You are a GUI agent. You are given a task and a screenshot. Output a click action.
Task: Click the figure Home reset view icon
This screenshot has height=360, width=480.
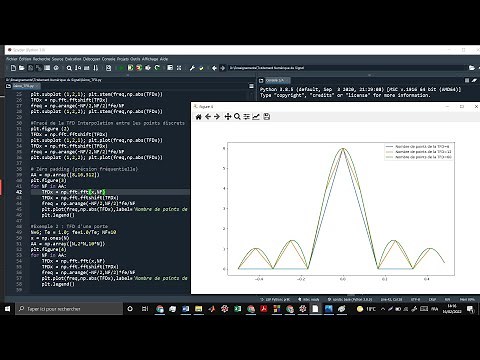click(198, 117)
